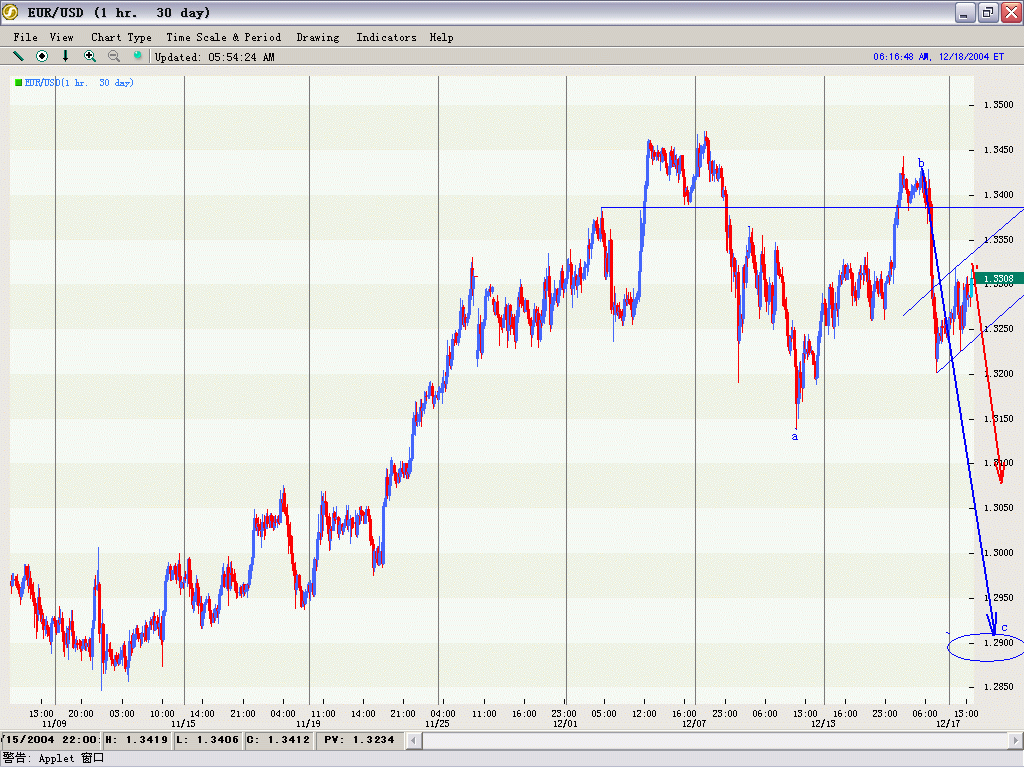This screenshot has height=768, width=1024.
Task: Click the application logo in title bar
Action: 10,12
